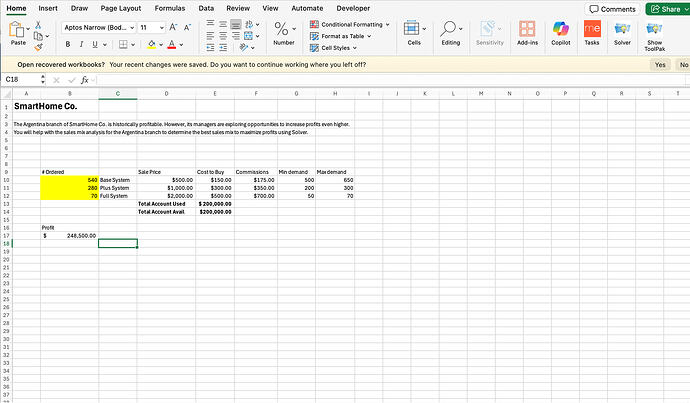Select the profit cell 248,500.00
Image resolution: width=690 pixels, height=403 pixels.
70,236
